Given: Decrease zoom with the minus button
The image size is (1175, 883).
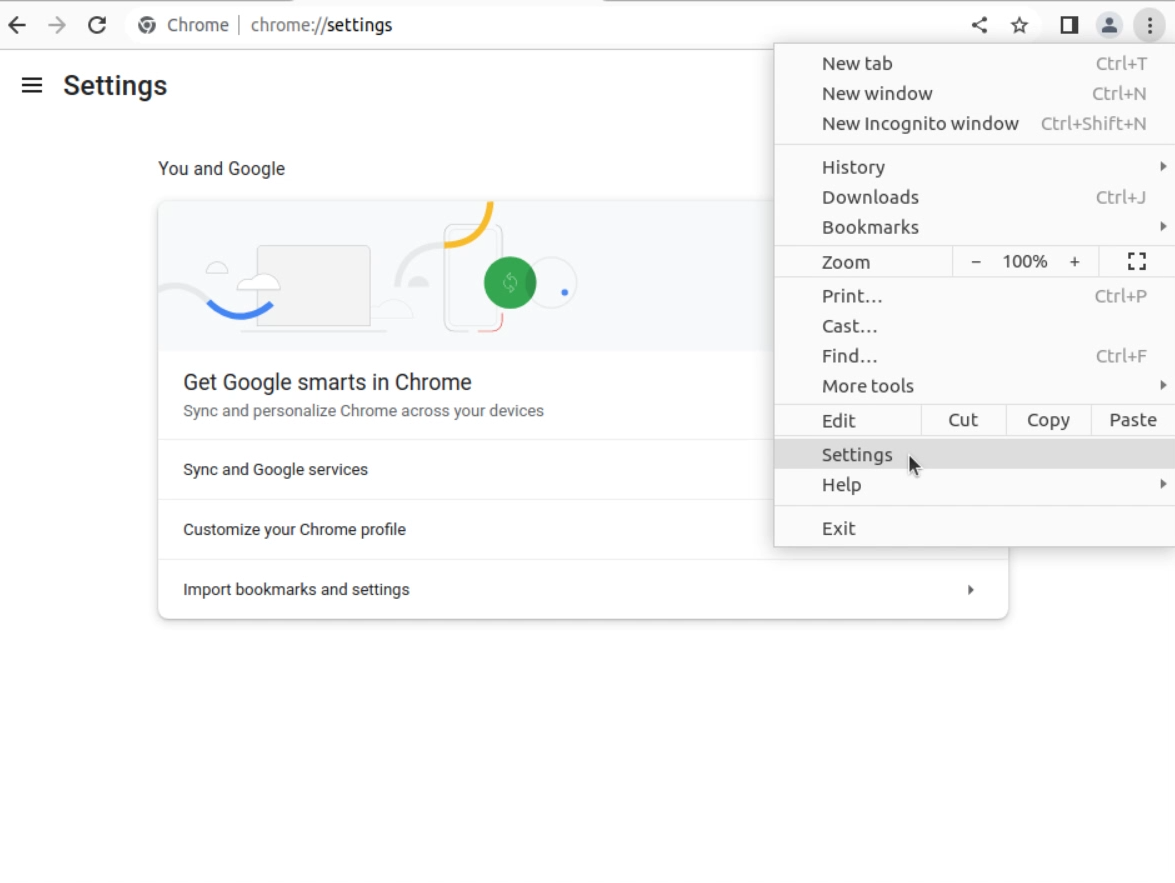Looking at the screenshot, I should click(x=976, y=262).
